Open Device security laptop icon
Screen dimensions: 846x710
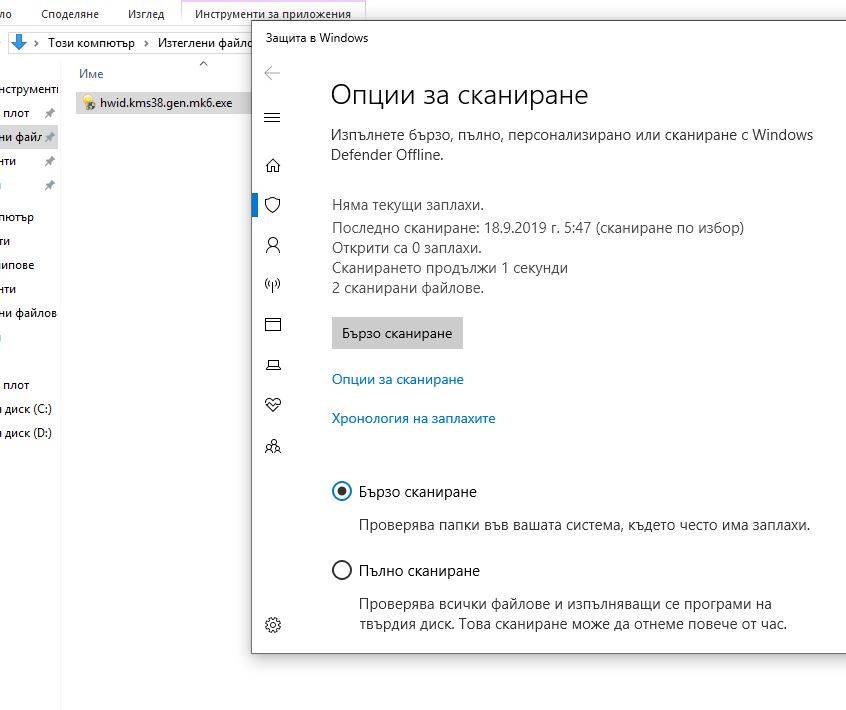(273, 365)
